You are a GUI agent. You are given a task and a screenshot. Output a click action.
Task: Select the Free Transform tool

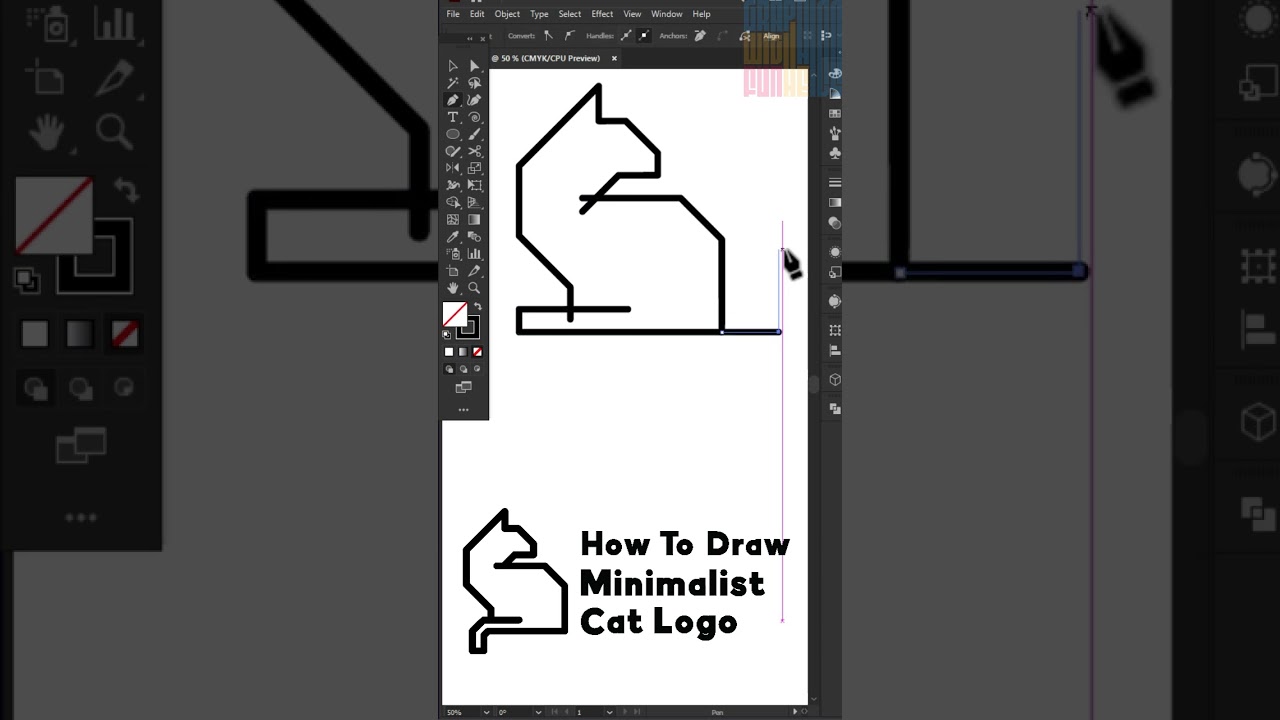pyautogui.click(x=474, y=185)
